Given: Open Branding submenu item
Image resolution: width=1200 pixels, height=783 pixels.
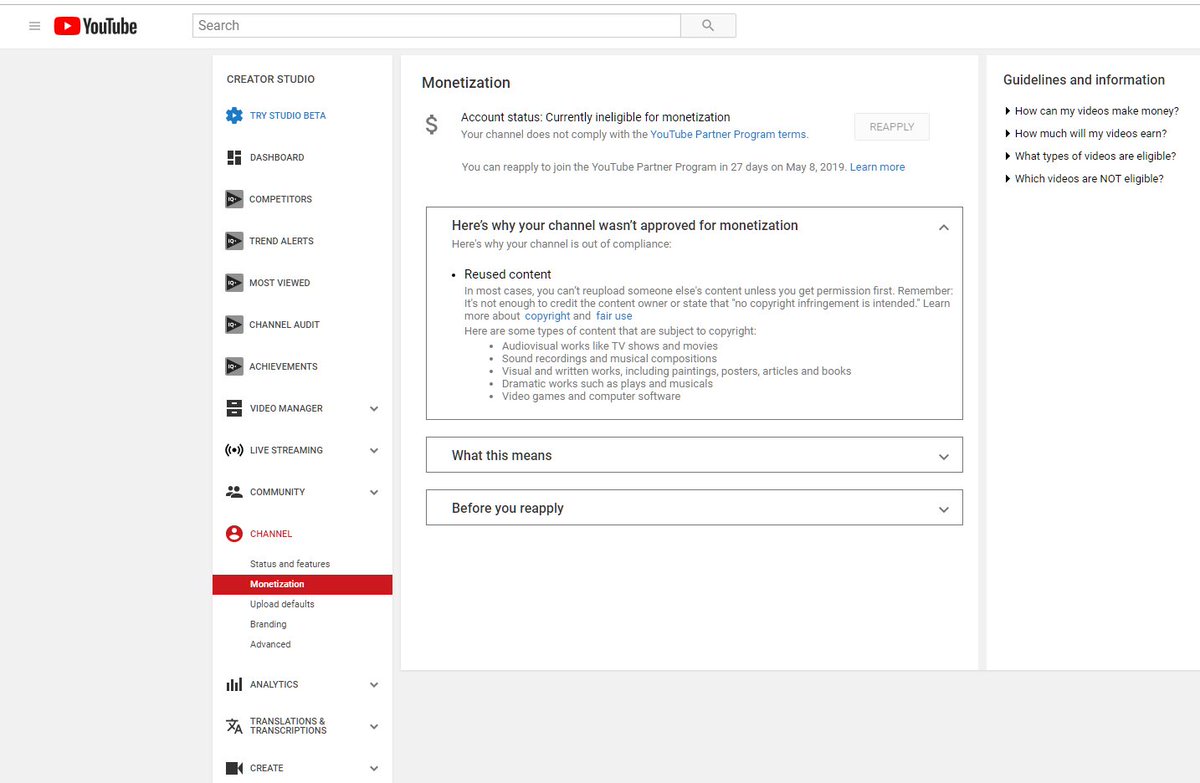Looking at the screenshot, I should click(x=268, y=625).
